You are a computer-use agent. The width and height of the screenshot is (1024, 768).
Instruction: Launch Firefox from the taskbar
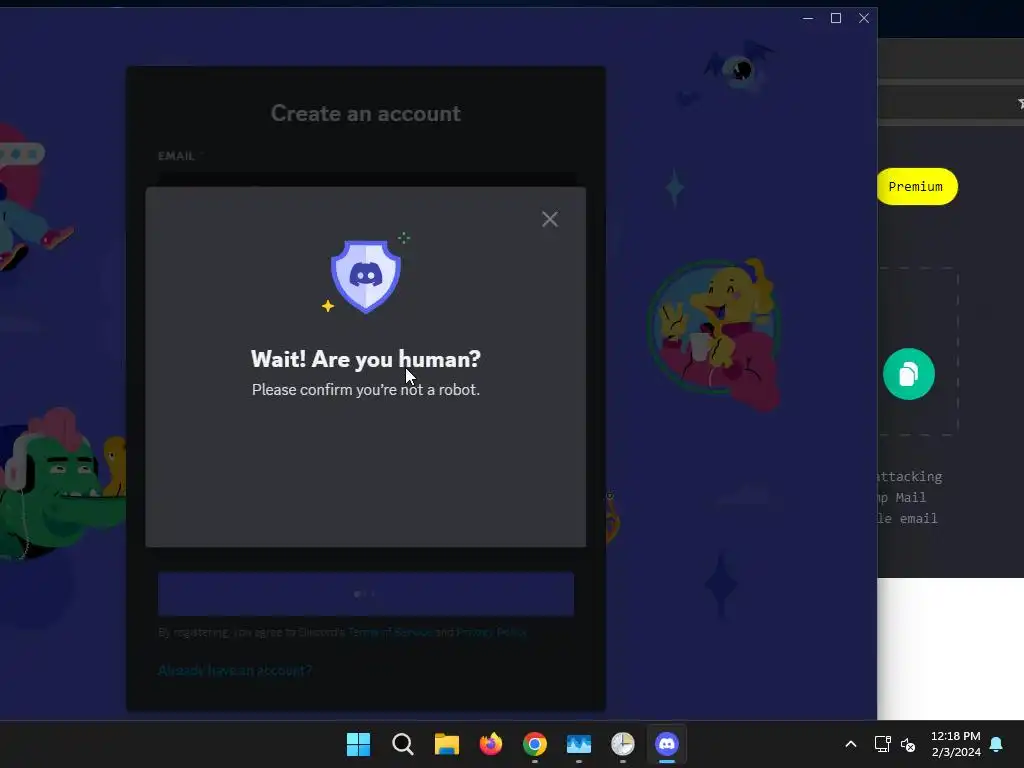tap(490, 744)
